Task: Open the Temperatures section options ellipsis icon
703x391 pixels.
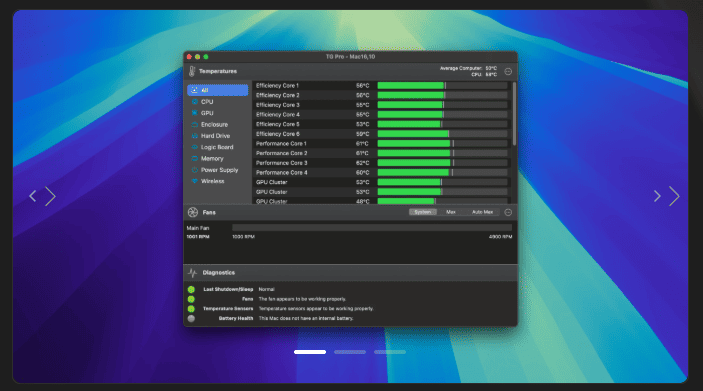Action: click(508, 72)
